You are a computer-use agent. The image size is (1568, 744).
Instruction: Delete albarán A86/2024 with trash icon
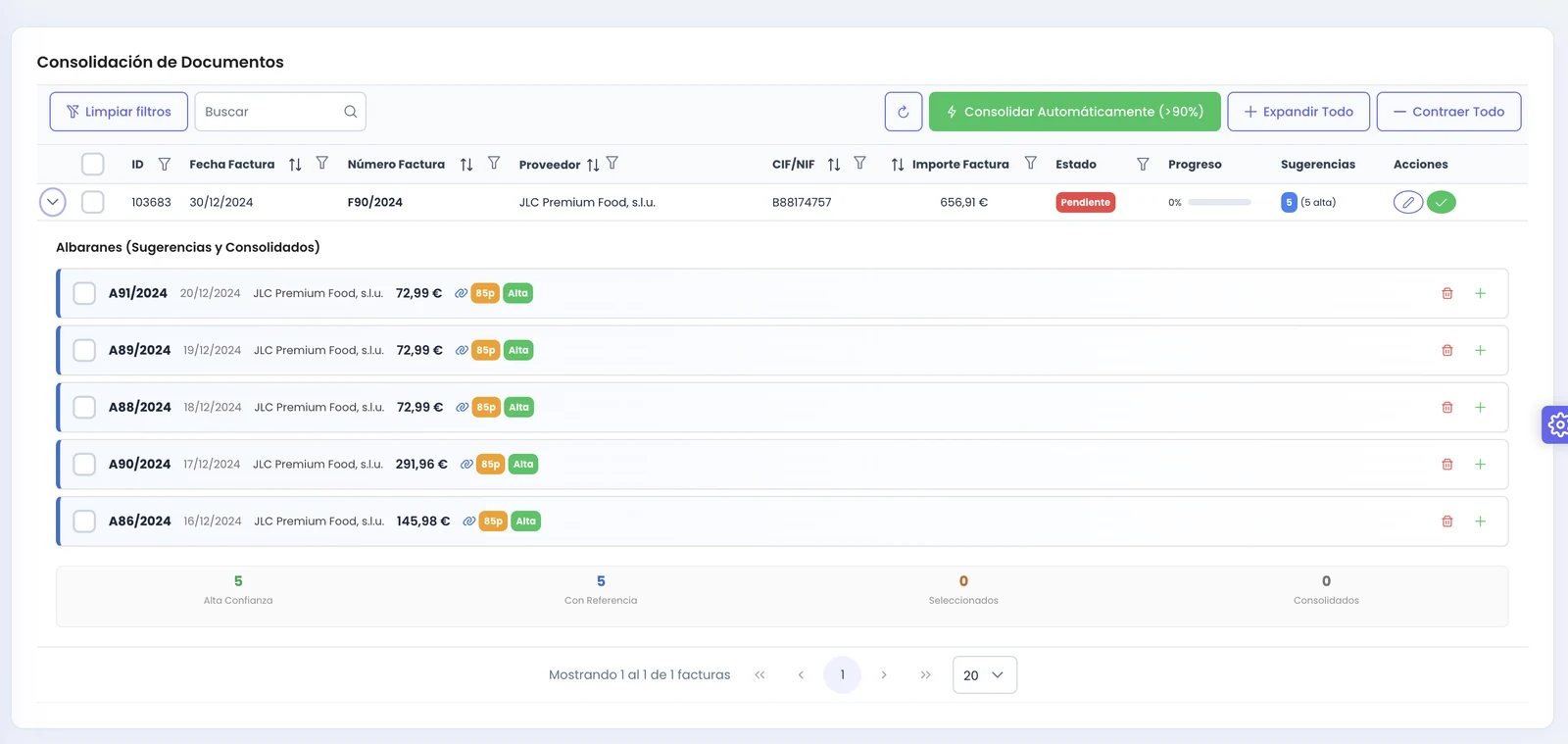coord(1447,521)
